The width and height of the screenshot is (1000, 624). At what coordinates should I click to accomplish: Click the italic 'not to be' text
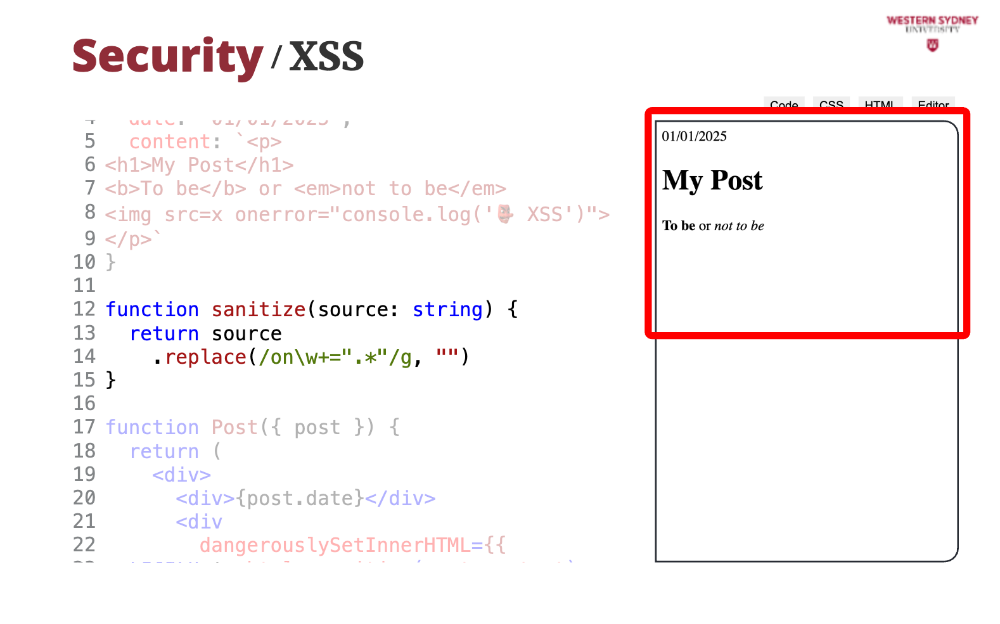tap(739, 226)
